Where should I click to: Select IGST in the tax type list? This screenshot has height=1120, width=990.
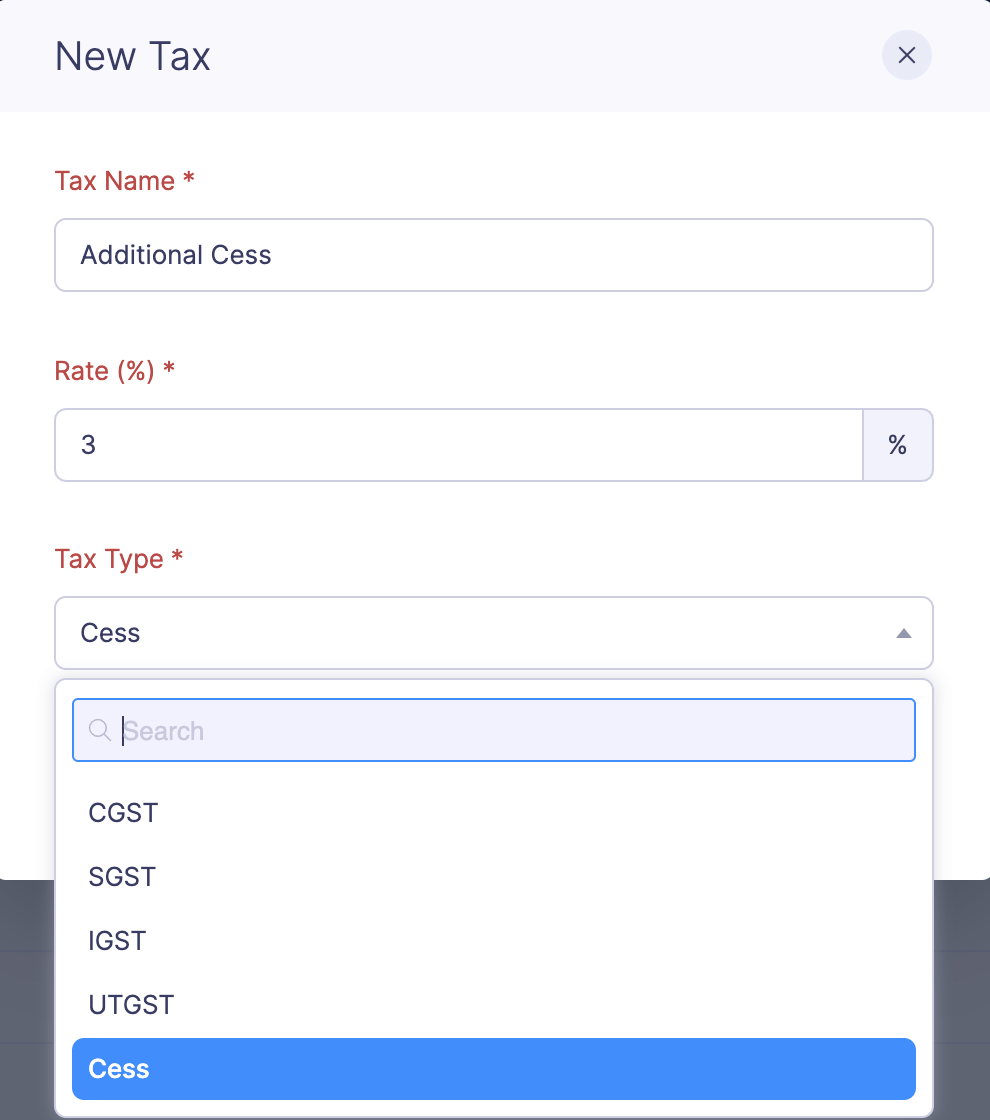pyautogui.click(x=117, y=940)
